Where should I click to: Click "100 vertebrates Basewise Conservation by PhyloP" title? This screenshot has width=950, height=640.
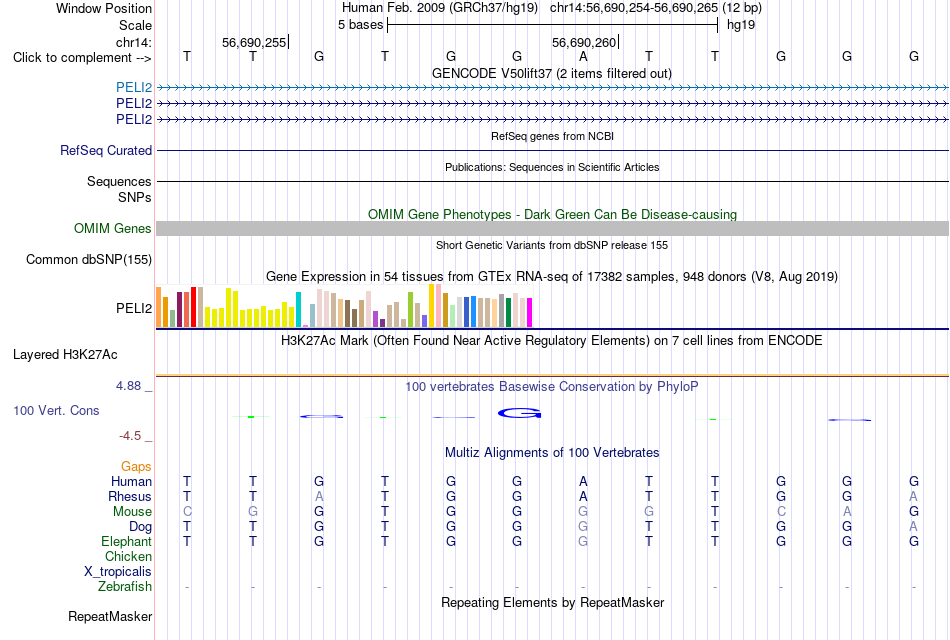(552, 387)
